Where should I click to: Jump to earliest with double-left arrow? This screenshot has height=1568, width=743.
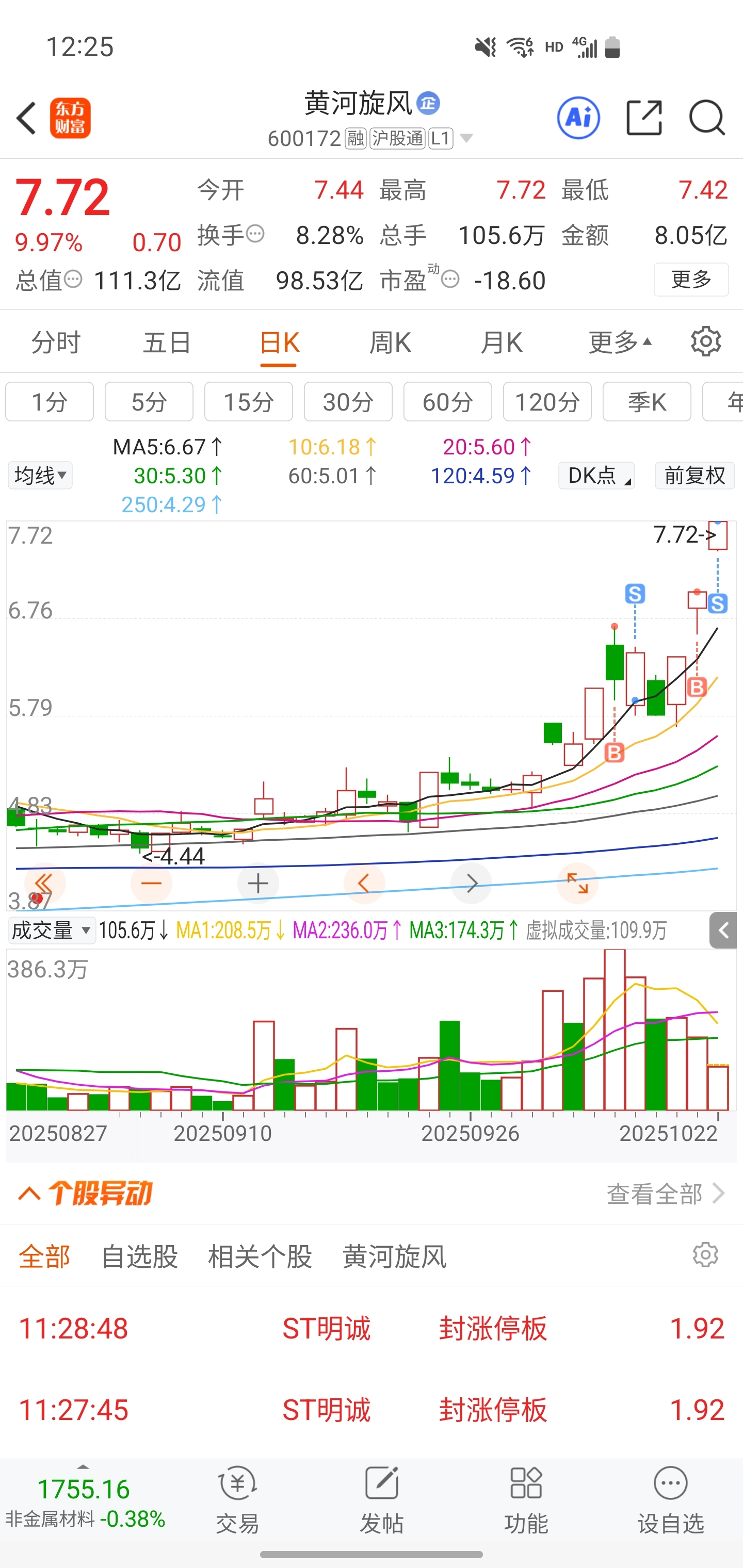[x=44, y=883]
